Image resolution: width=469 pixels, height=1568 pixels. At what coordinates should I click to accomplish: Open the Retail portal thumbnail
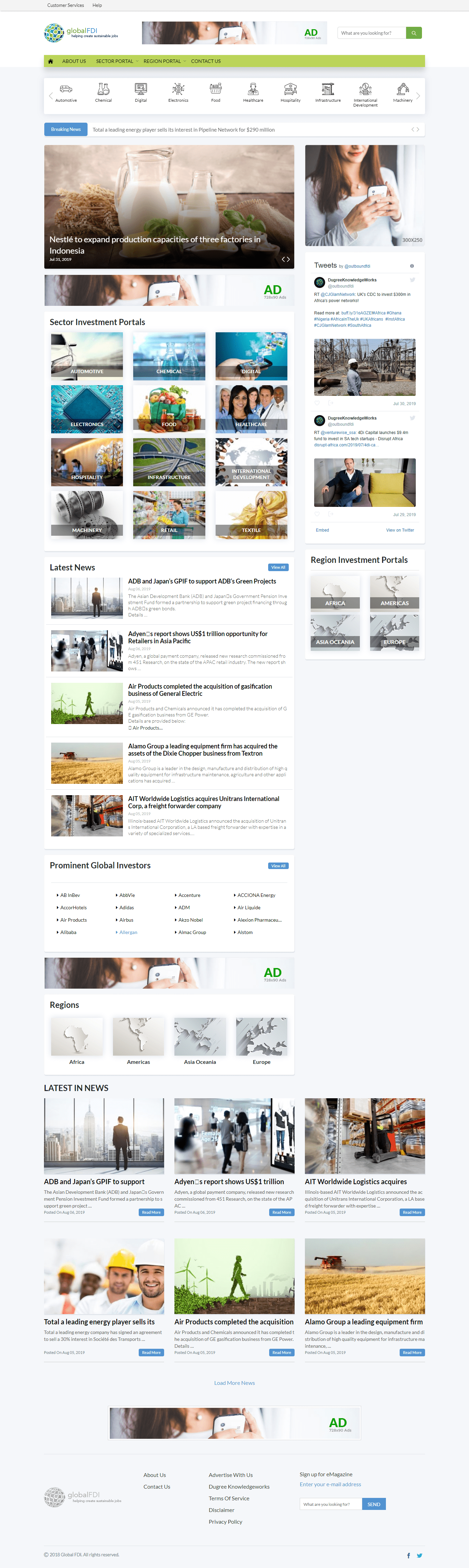[x=169, y=515]
